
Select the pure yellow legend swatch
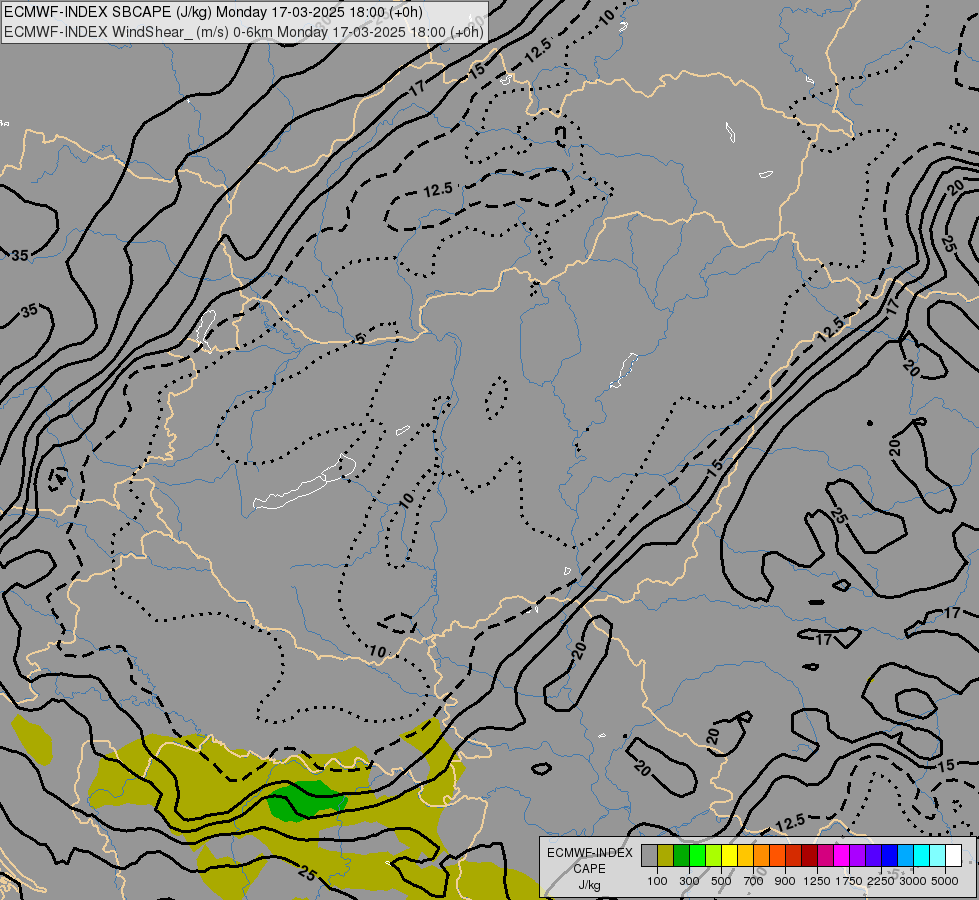point(729,856)
